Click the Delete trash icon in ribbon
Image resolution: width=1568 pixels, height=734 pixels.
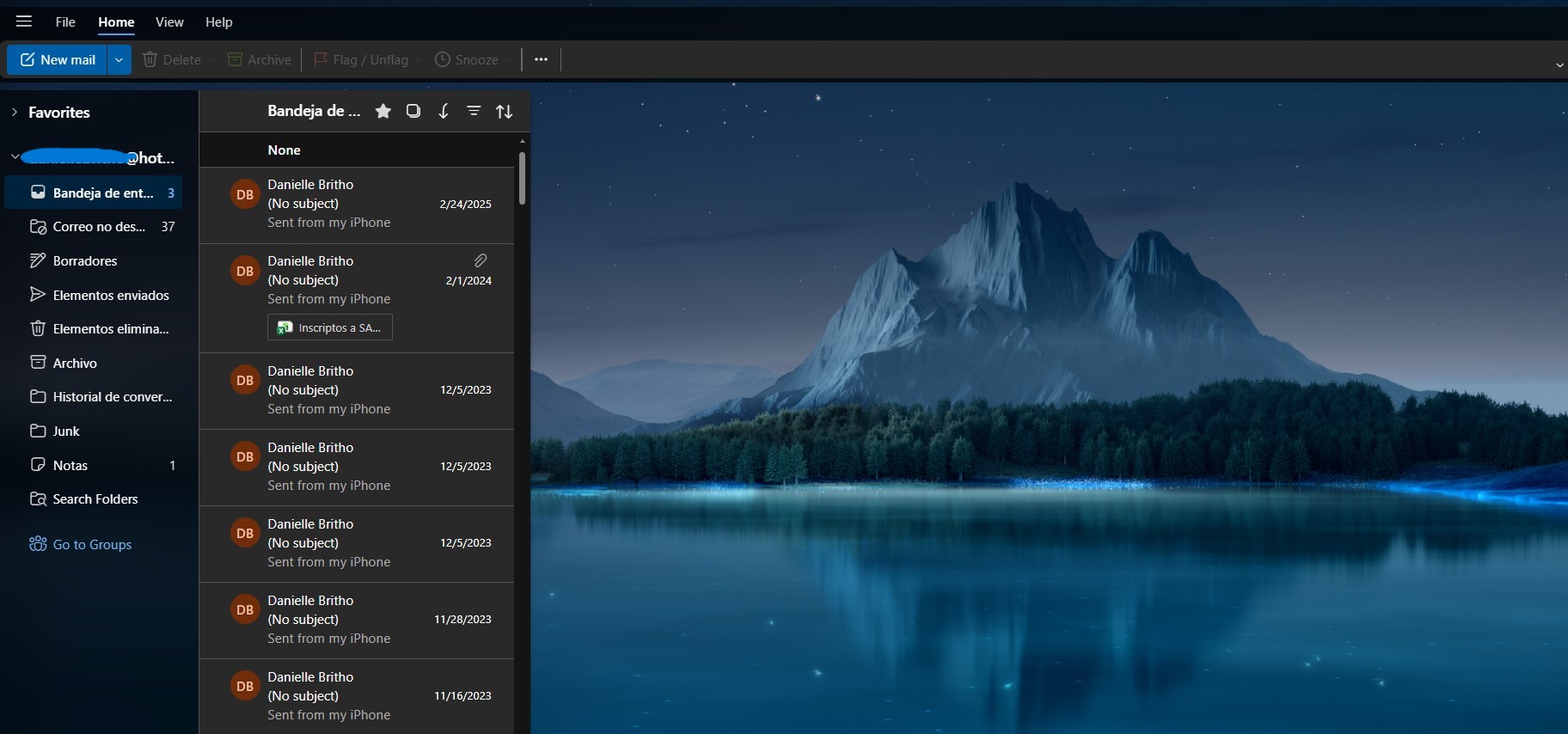(x=150, y=59)
